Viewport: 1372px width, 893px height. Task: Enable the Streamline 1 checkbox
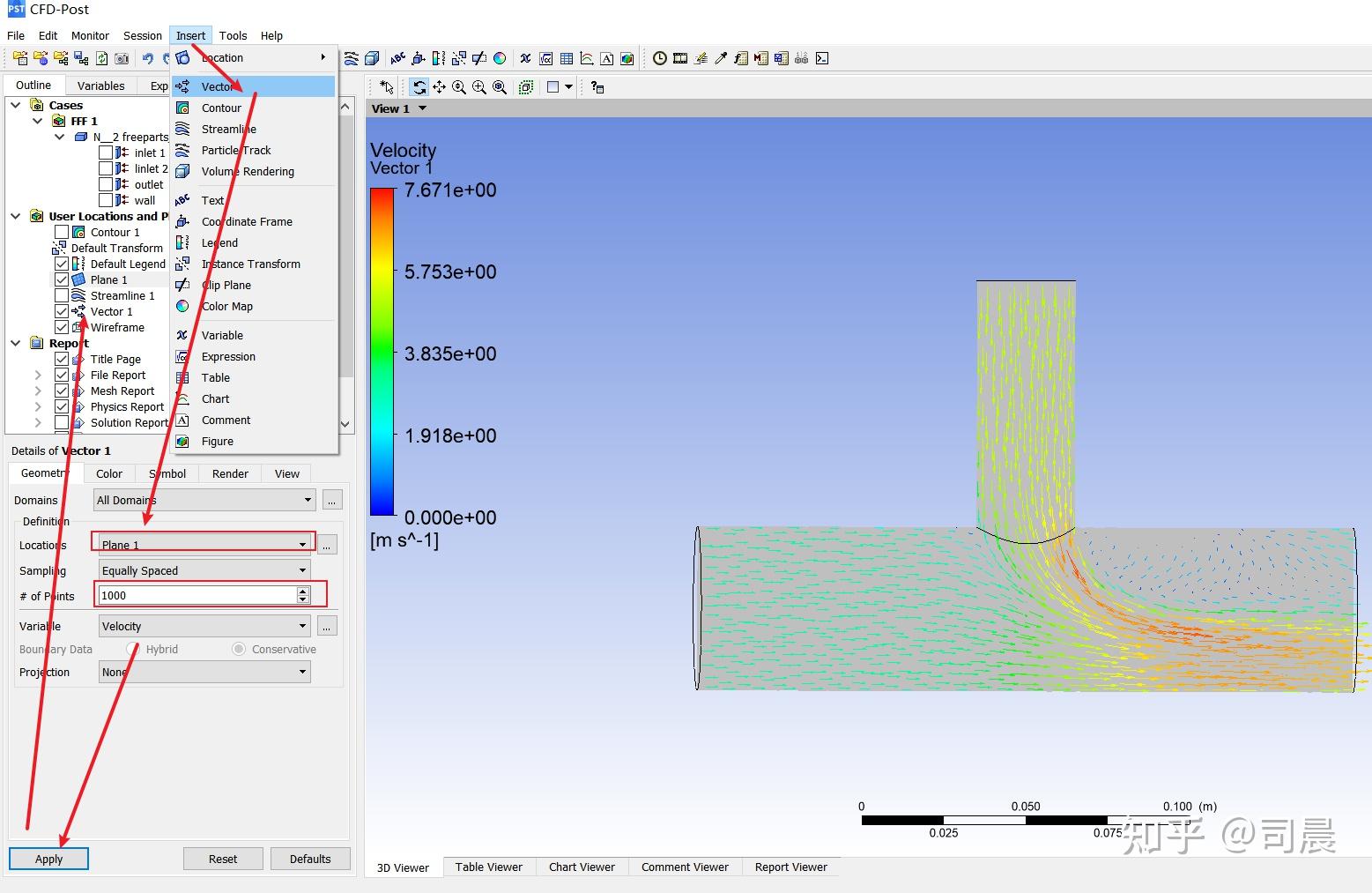pyautogui.click(x=62, y=295)
